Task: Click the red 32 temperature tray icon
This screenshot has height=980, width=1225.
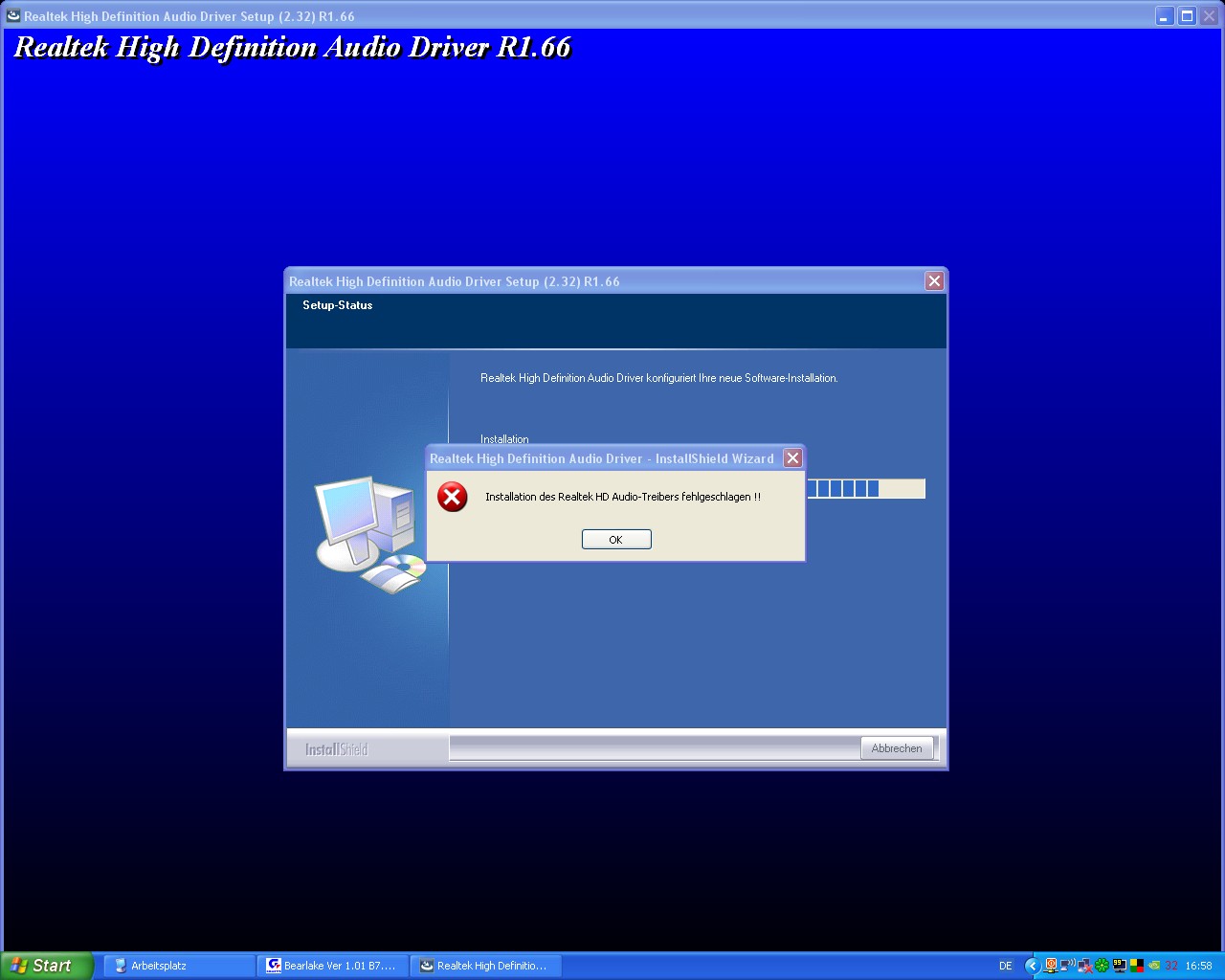Action: [x=1171, y=966]
